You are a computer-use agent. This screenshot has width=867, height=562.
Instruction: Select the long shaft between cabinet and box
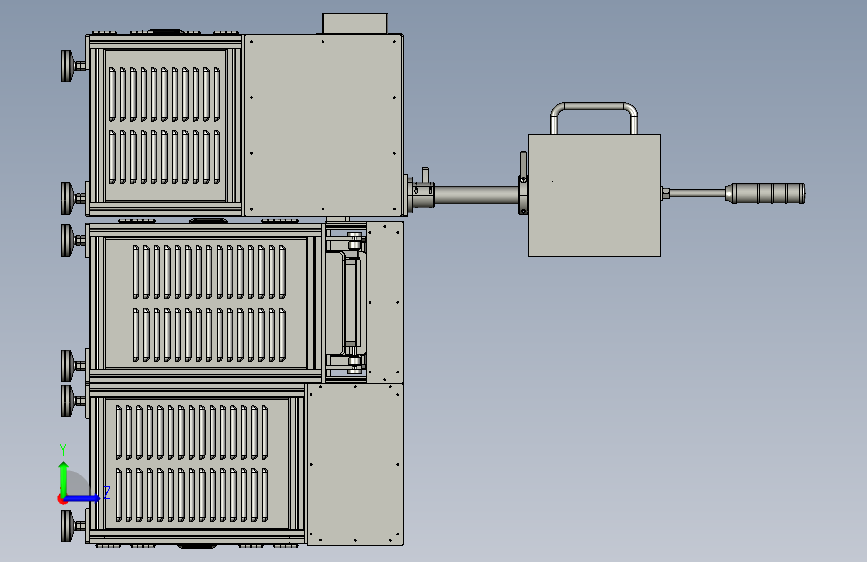(x=477, y=196)
